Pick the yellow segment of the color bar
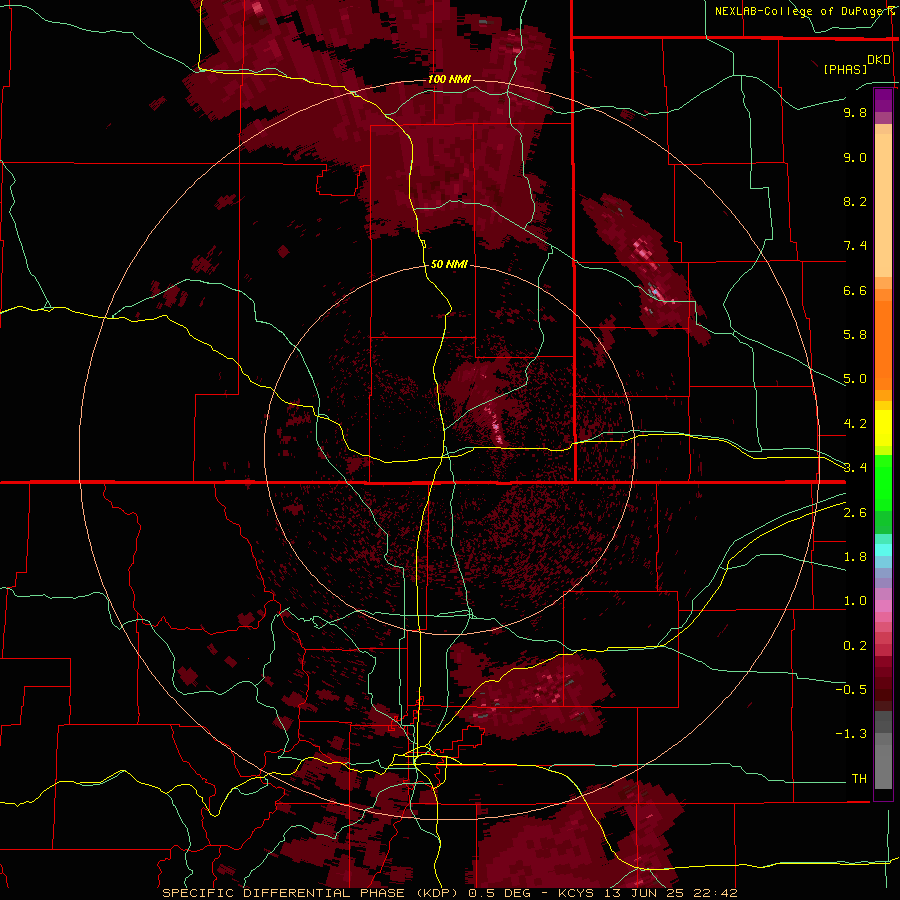Viewport: 900px width, 900px height. point(883,428)
